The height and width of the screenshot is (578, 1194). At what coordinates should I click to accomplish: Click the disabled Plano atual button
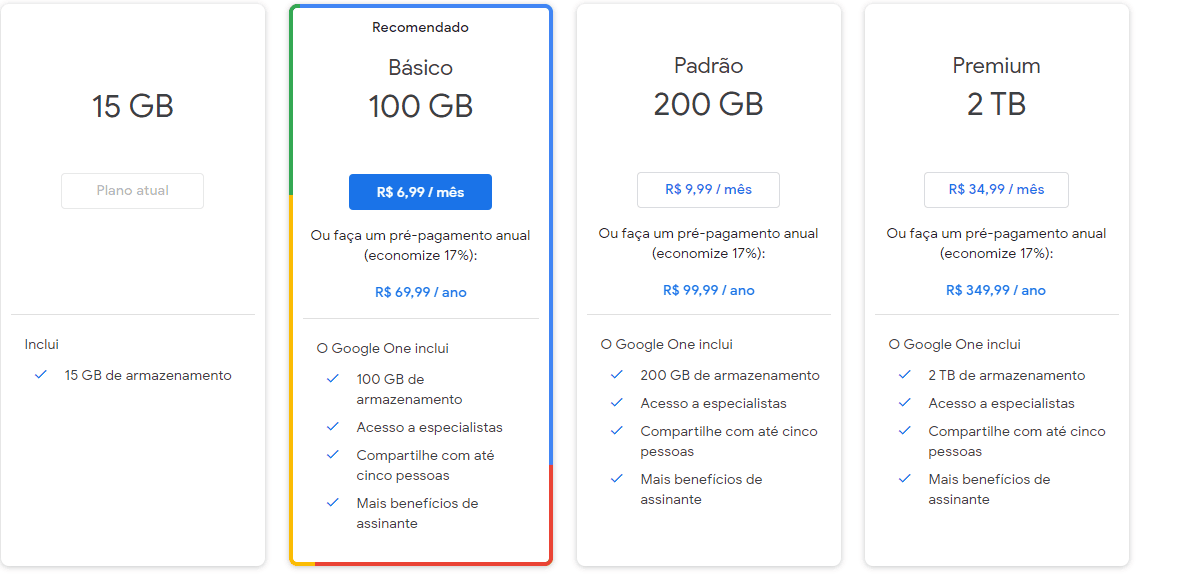tap(132, 191)
